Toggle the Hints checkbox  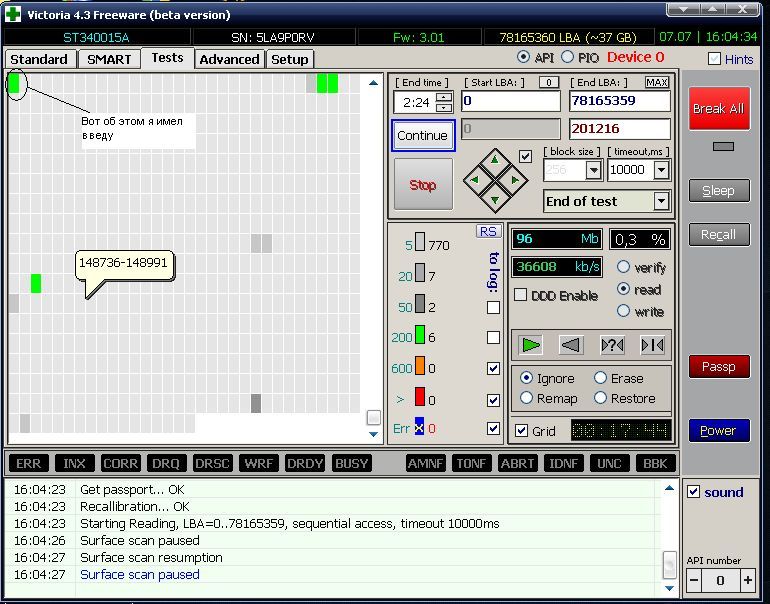(714, 59)
